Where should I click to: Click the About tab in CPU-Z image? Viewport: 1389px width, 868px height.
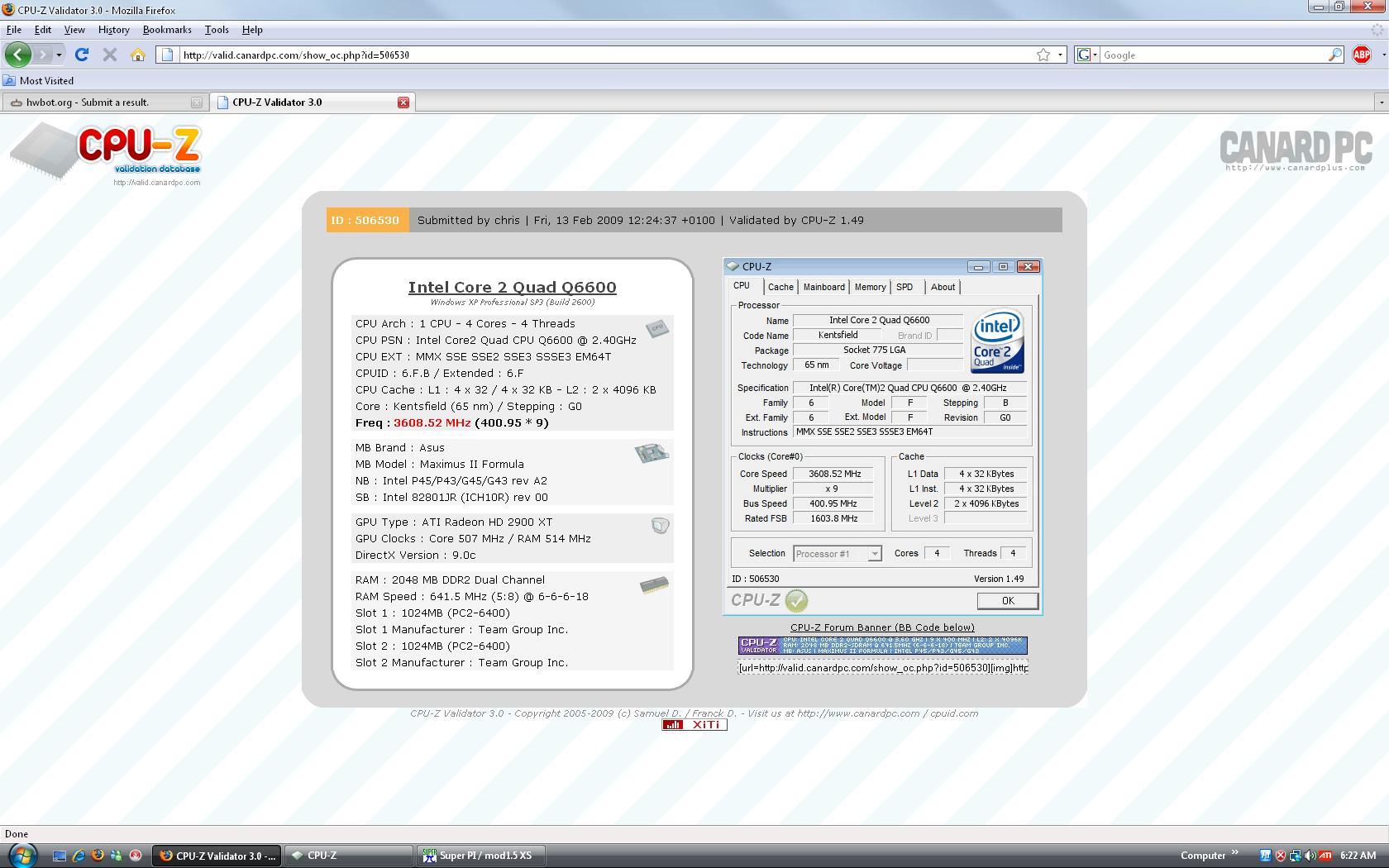(943, 287)
